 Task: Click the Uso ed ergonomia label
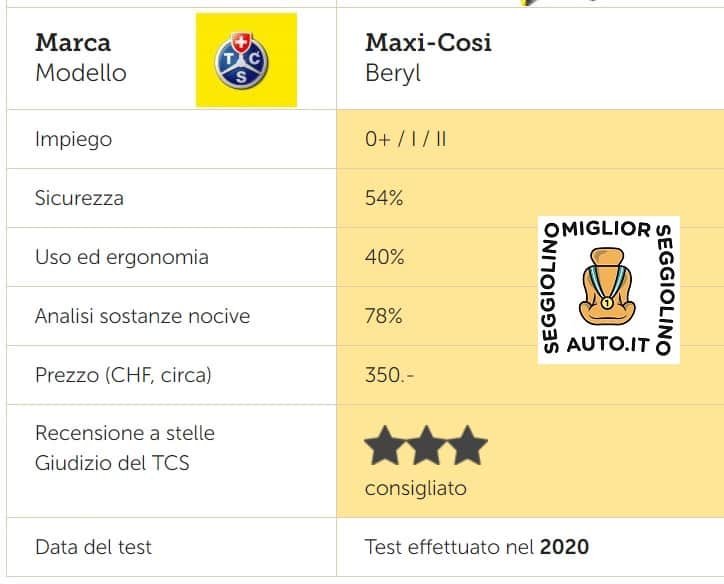[x=122, y=257]
